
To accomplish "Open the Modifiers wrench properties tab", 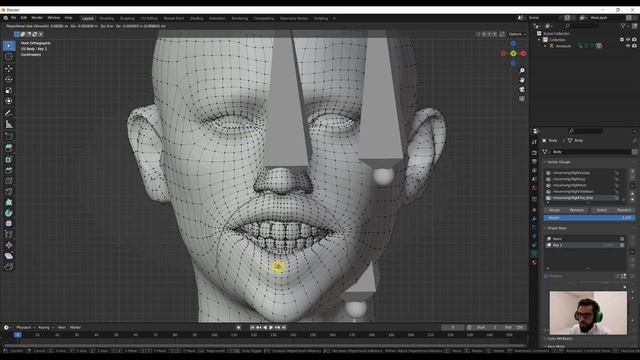I will point(534,219).
